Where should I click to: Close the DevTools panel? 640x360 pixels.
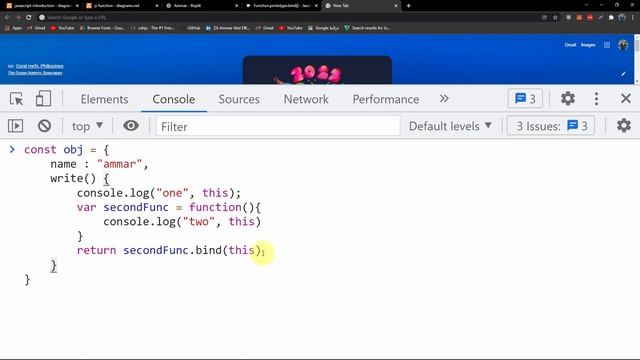626,99
